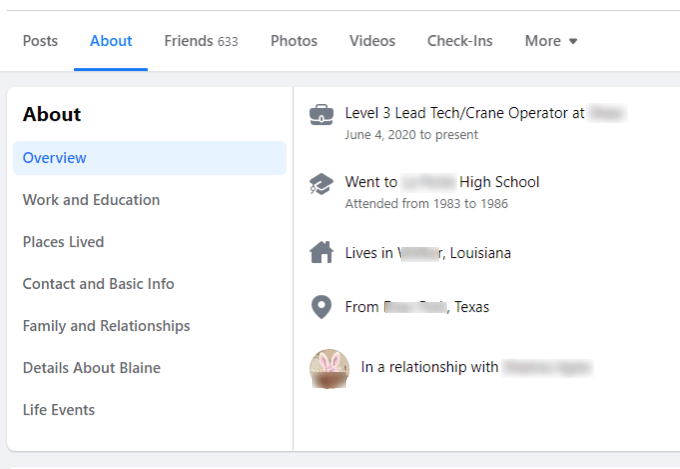680x469 pixels.
Task: Open Places Lived section
Action: [63, 242]
